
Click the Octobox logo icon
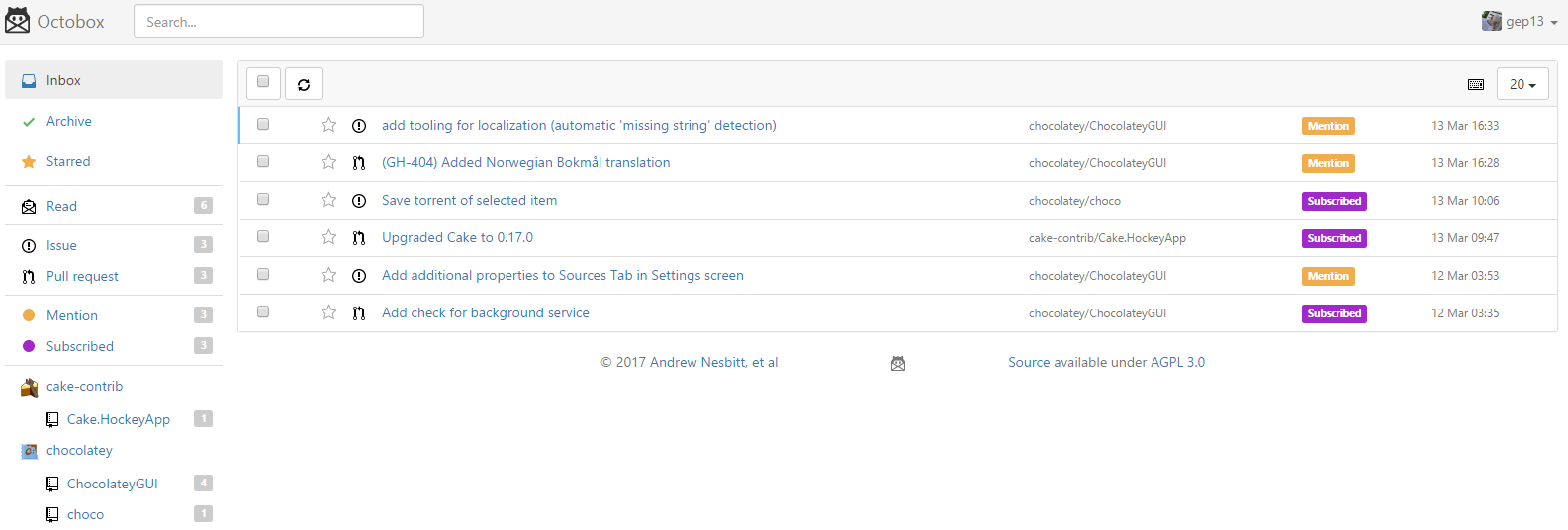pos(18,21)
